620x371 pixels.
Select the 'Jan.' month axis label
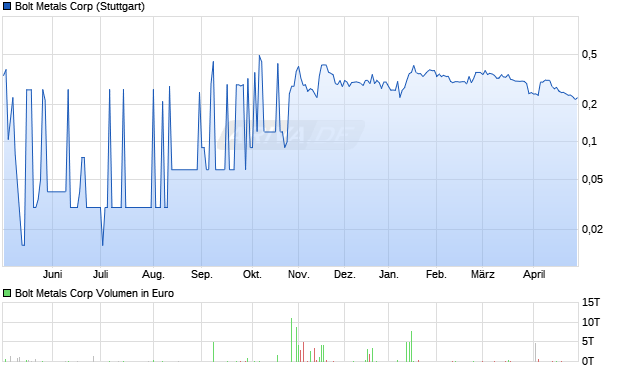[389, 274]
